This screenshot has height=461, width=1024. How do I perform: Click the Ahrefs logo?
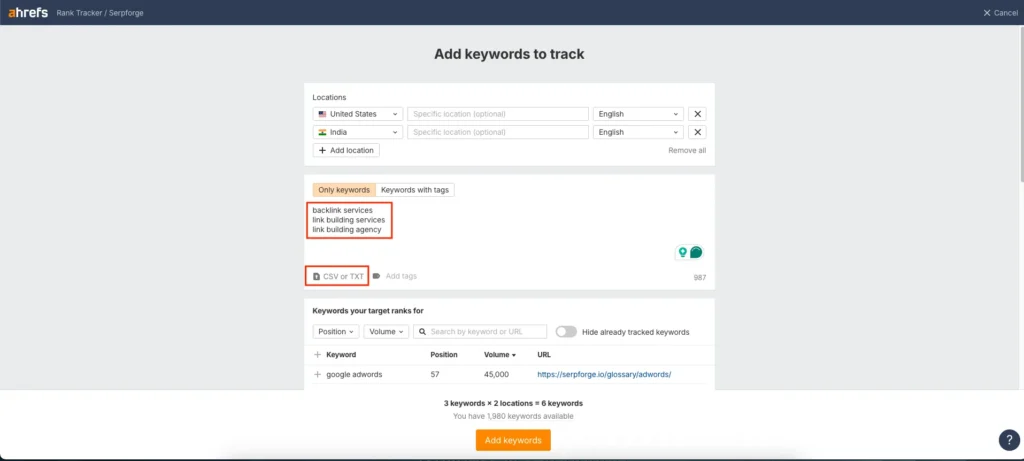[28, 12]
